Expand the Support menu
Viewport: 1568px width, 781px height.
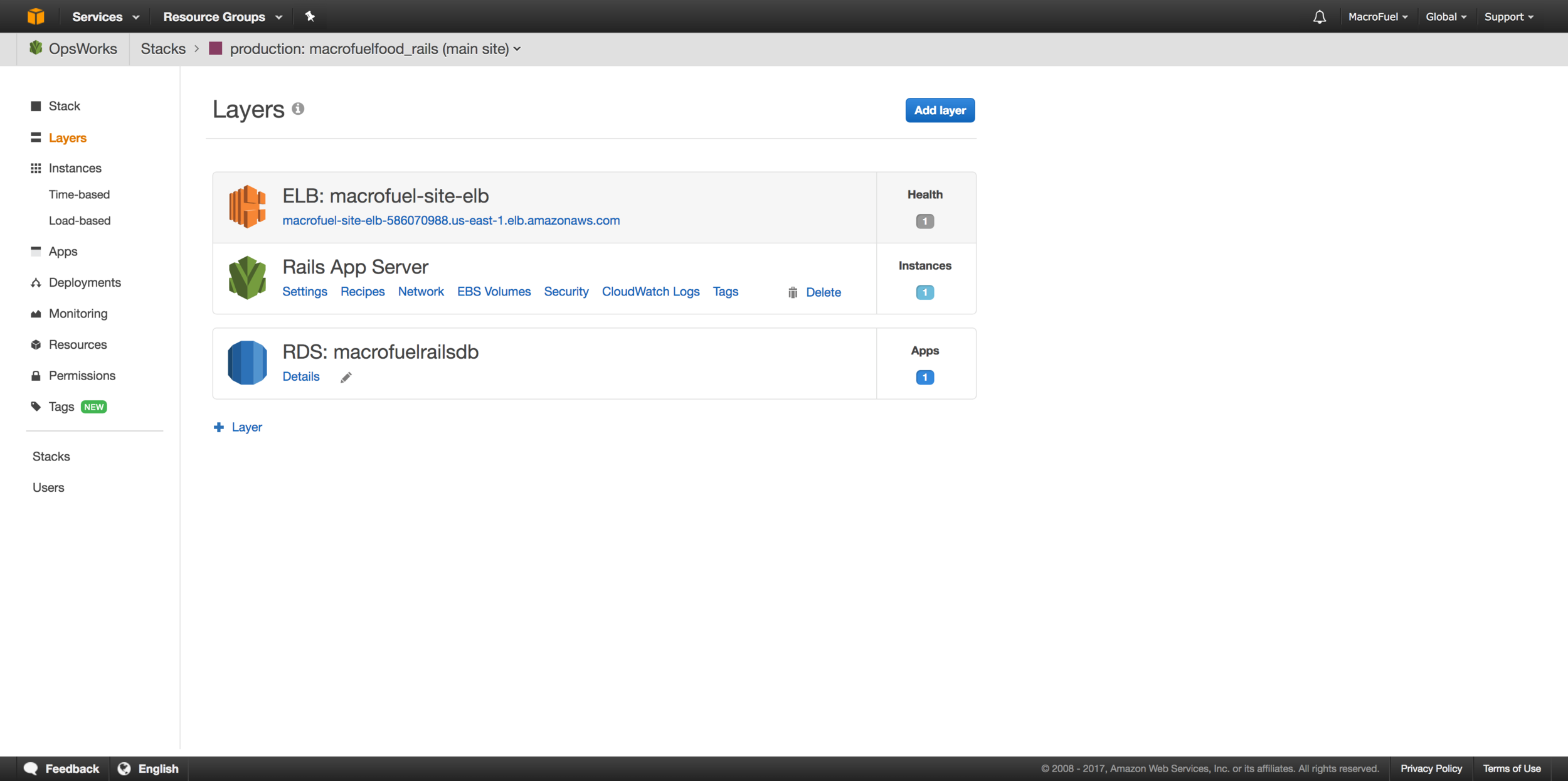coord(1509,17)
